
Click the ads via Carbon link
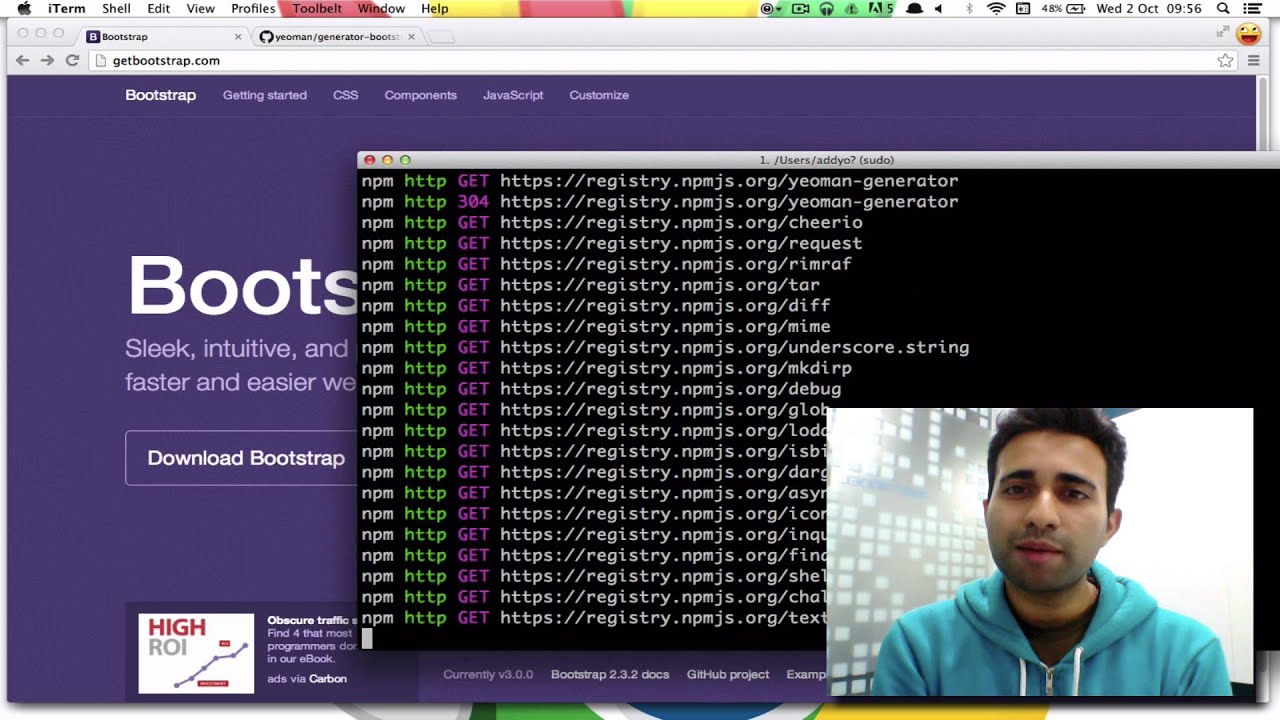pos(307,678)
